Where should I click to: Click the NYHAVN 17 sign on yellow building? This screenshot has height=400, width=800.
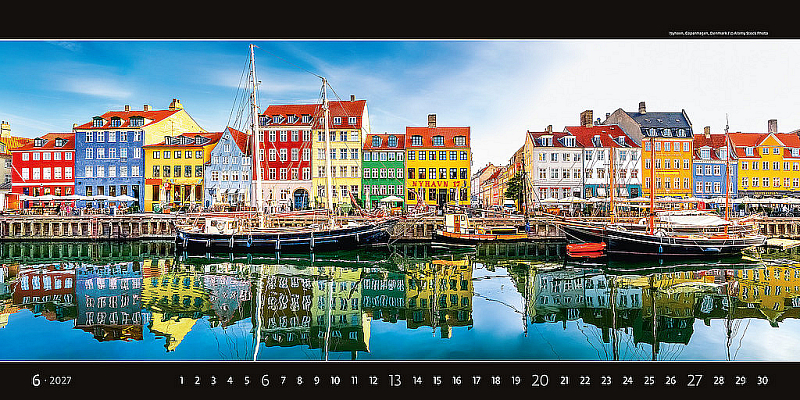(x=436, y=183)
